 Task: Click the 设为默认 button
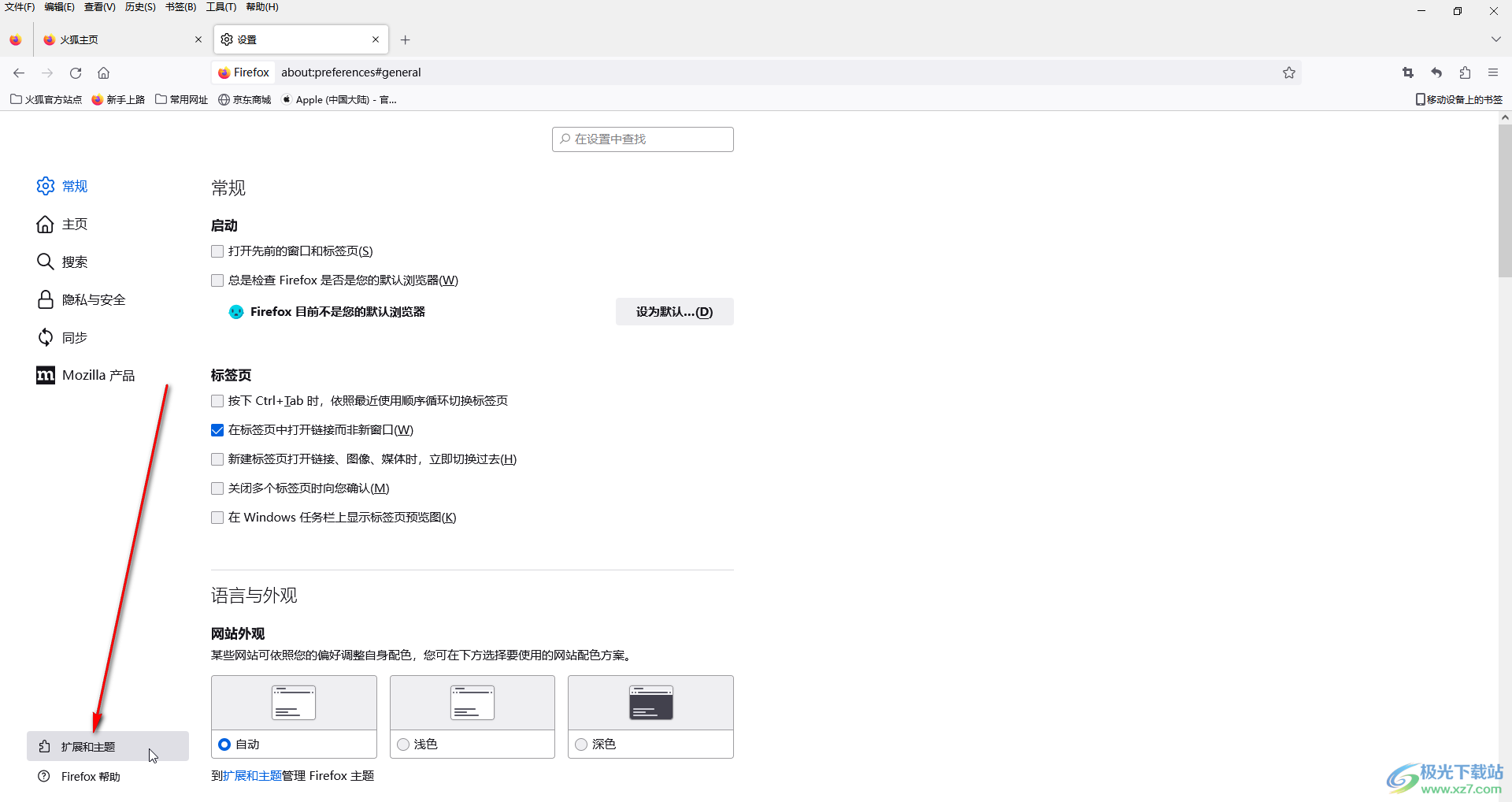[x=674, y=312]
